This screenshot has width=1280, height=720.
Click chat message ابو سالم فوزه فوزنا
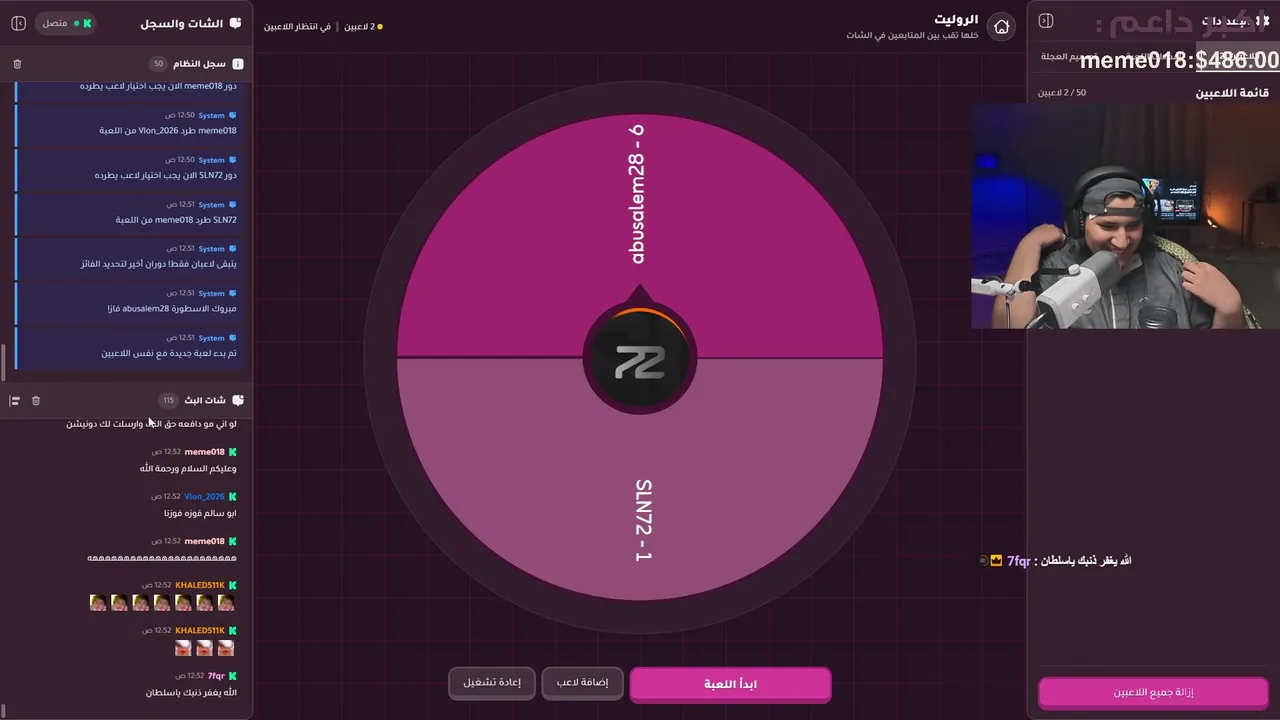pyautogui.click(x=200, y=514)
